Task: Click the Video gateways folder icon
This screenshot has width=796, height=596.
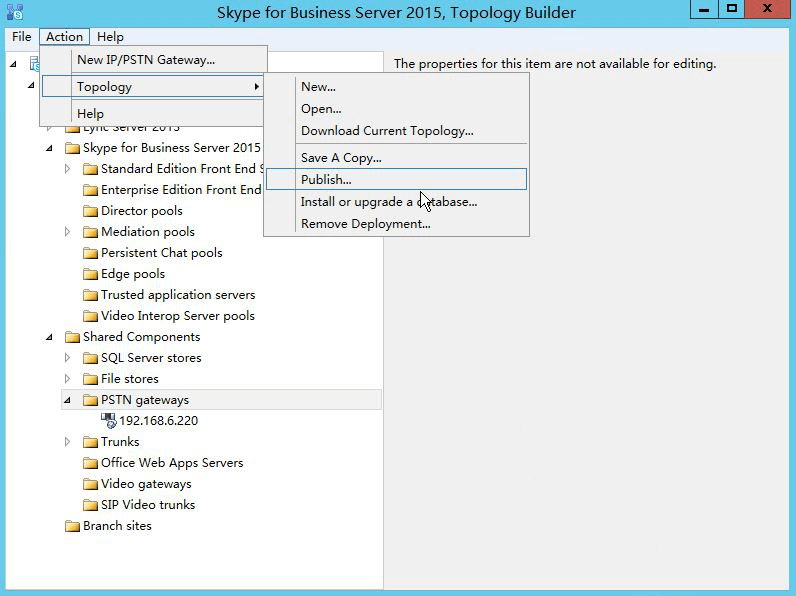Action: tap(90, 484)
